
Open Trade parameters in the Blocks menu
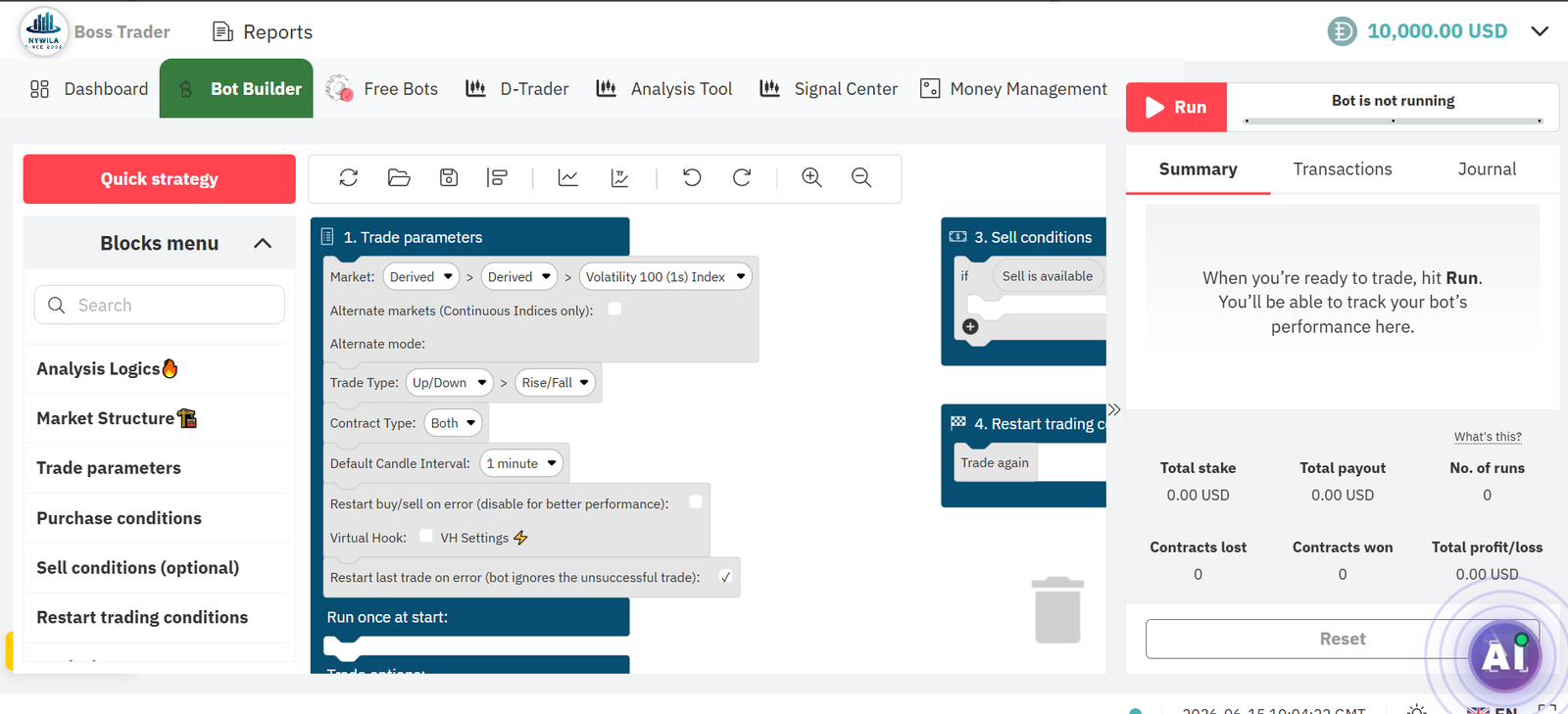[159, 468]
